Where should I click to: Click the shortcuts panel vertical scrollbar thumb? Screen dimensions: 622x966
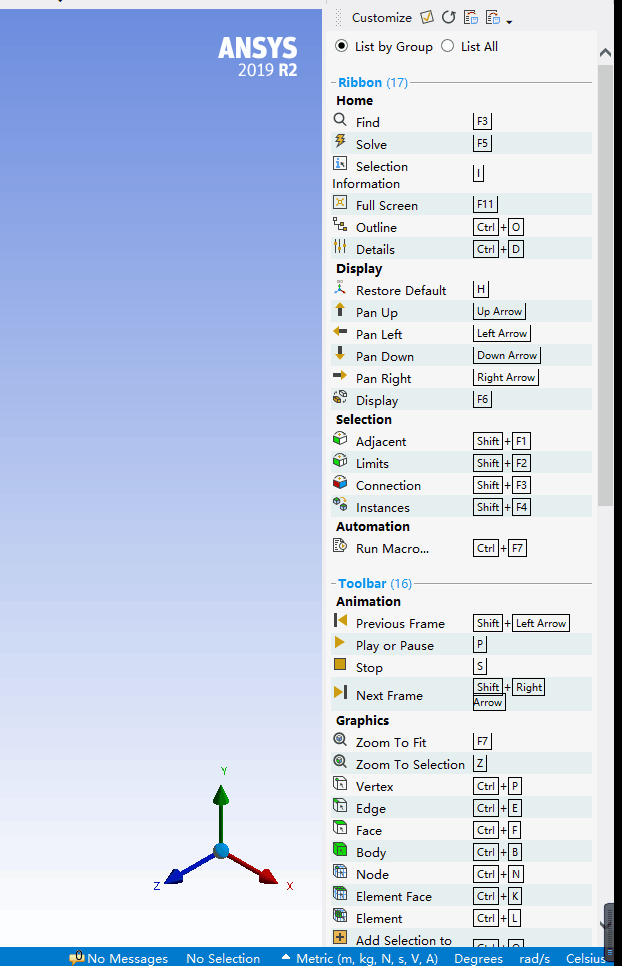pos(605,285)
